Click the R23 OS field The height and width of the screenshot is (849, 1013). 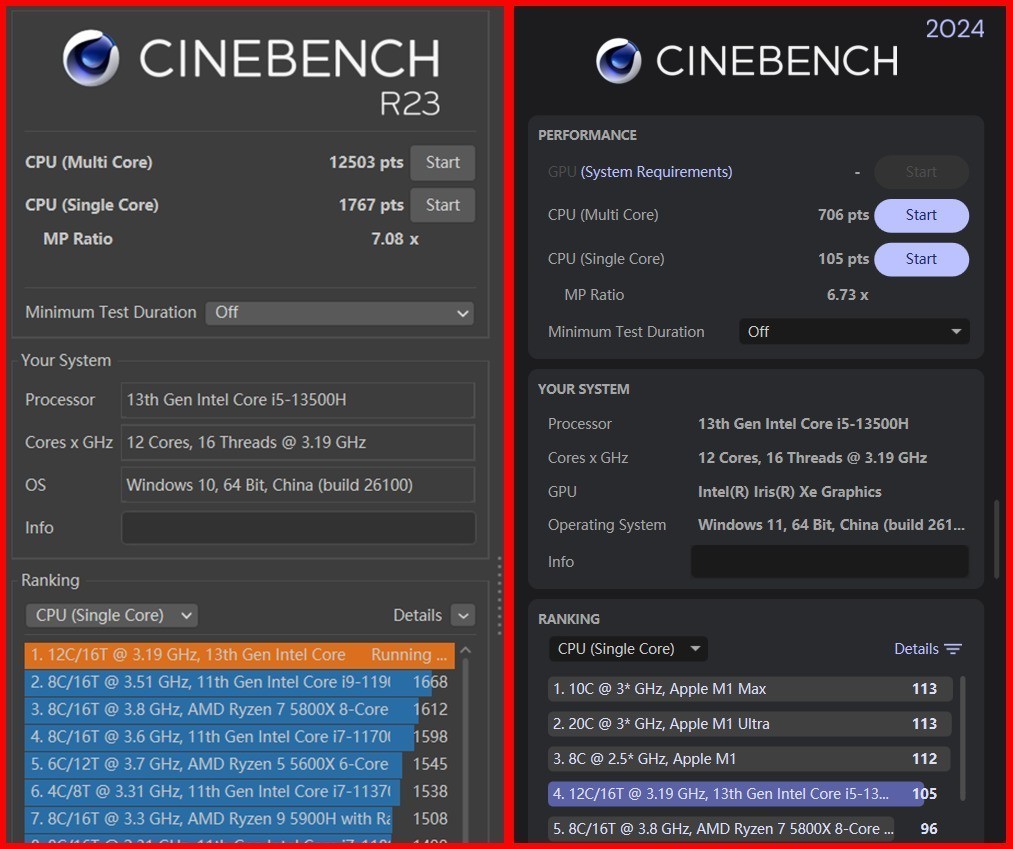[298, 485]
